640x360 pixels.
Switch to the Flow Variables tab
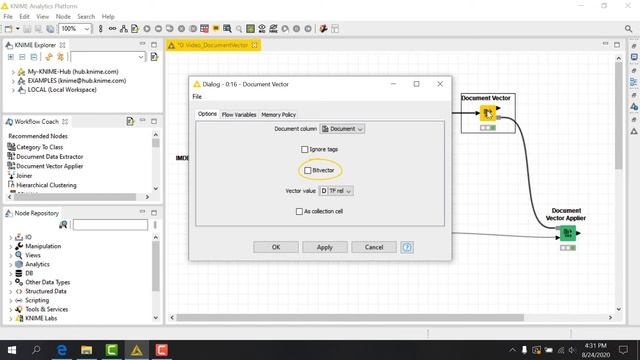(239, 115)
